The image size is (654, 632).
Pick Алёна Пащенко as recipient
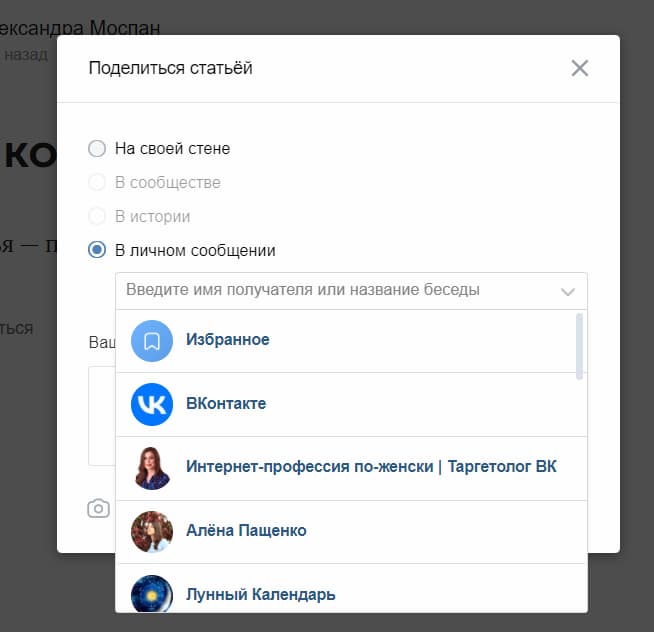click(x=351, y=531)
